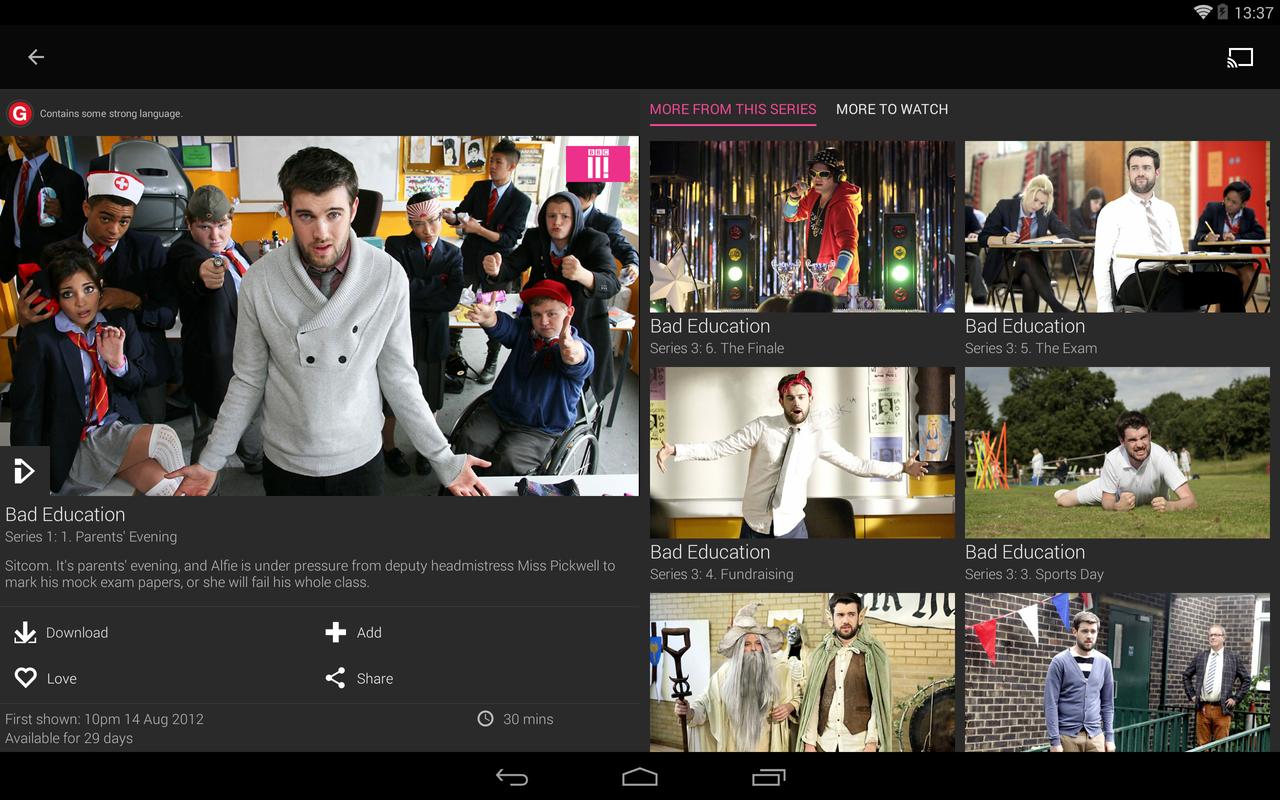Tap the BBC Three logo badge
The height and width of the screenshot is (800, 1280).
(598, 164)
